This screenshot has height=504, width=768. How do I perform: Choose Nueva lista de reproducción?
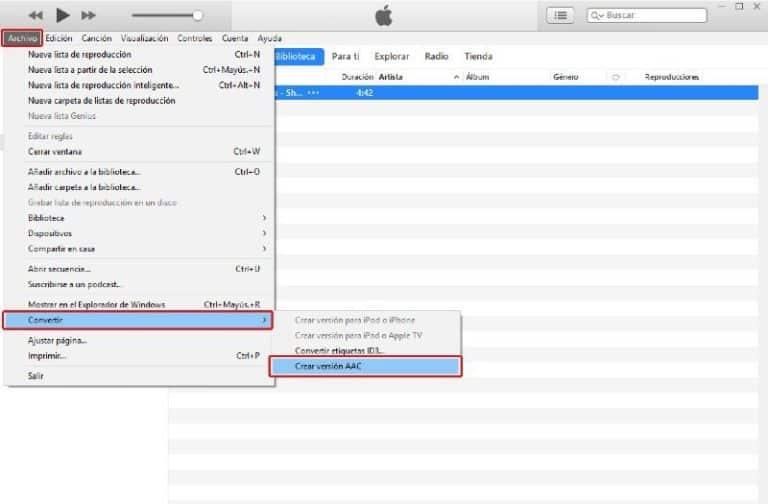tap(80, 54)
